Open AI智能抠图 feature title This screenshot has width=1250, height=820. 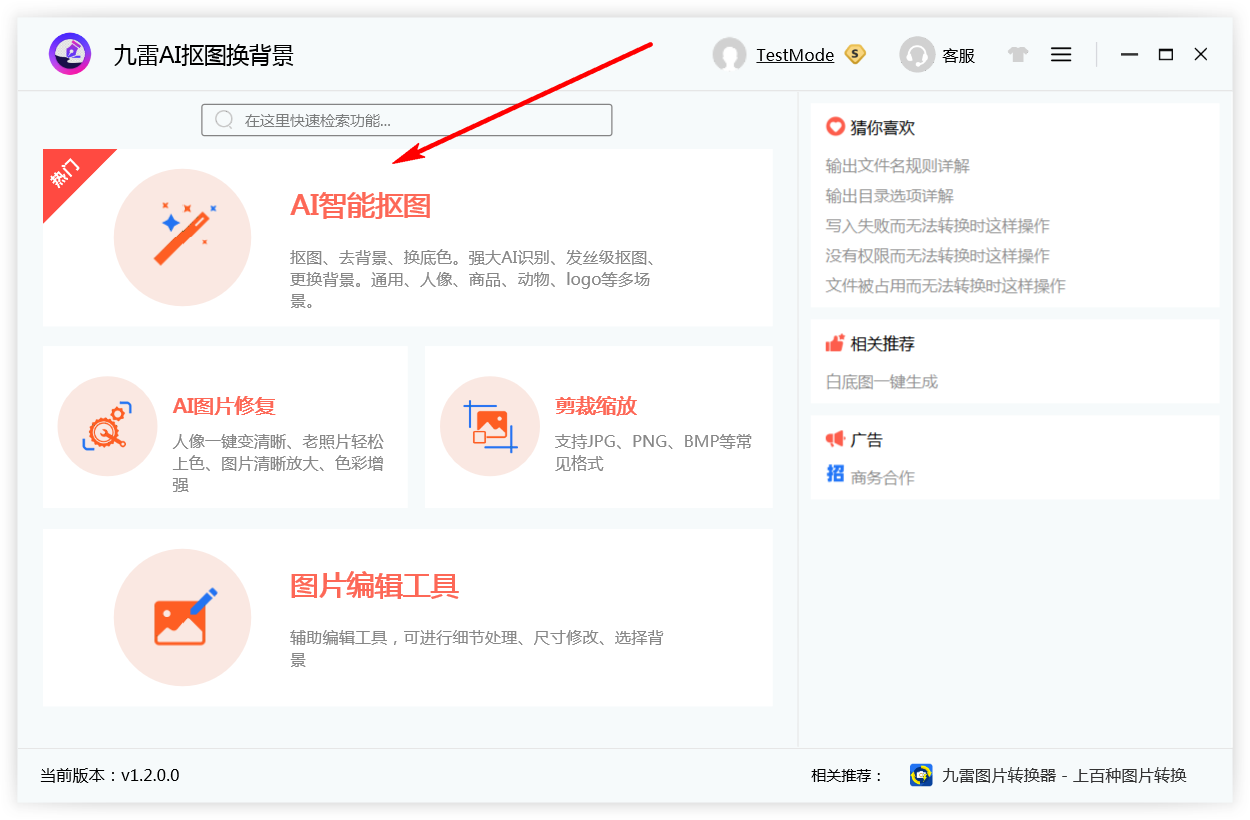(x=361, y=206)
